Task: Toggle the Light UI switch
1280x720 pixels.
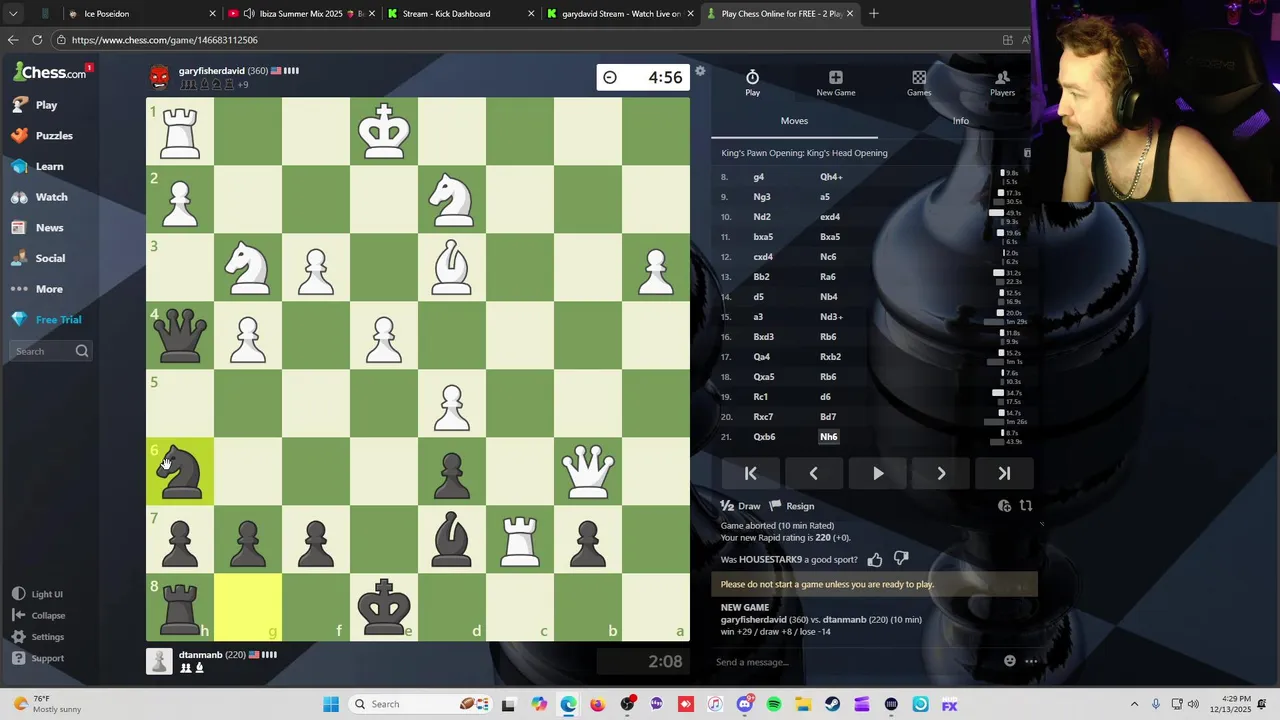Action: tap(38, 594)
